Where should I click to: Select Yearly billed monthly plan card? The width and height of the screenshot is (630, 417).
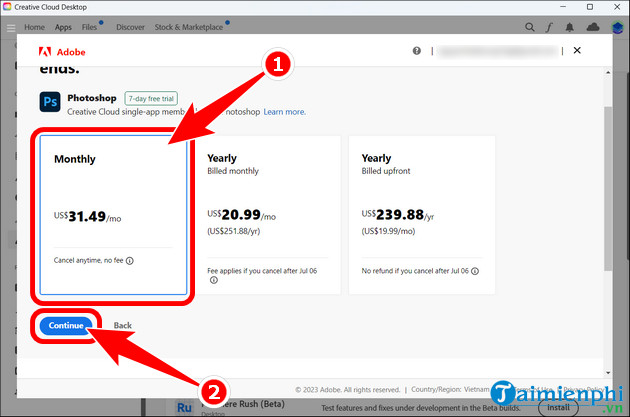point(268,215)
